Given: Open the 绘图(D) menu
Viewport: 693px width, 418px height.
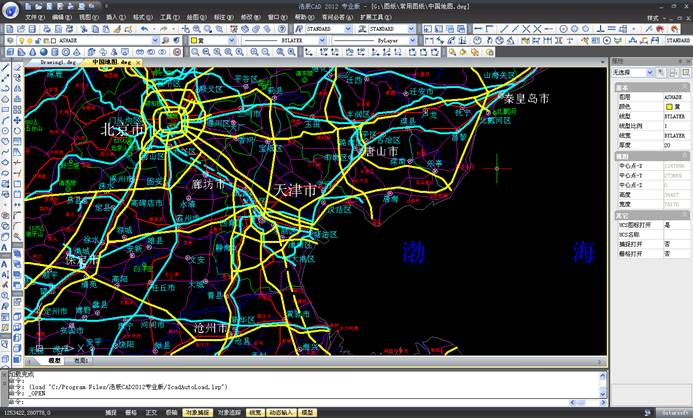Looking at the screenshot, I should [192, 17].
